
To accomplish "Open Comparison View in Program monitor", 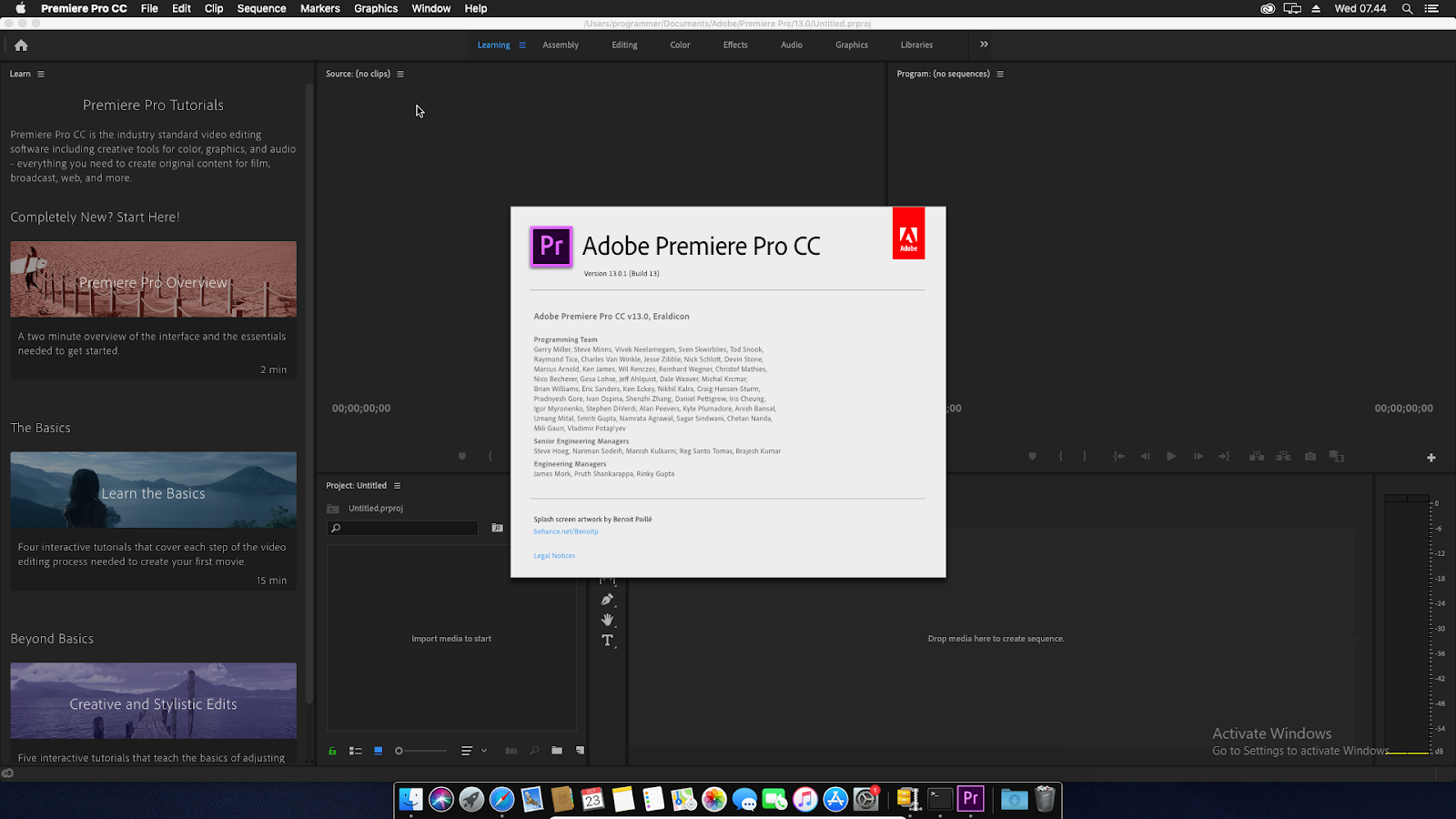I will point(1337,457).
